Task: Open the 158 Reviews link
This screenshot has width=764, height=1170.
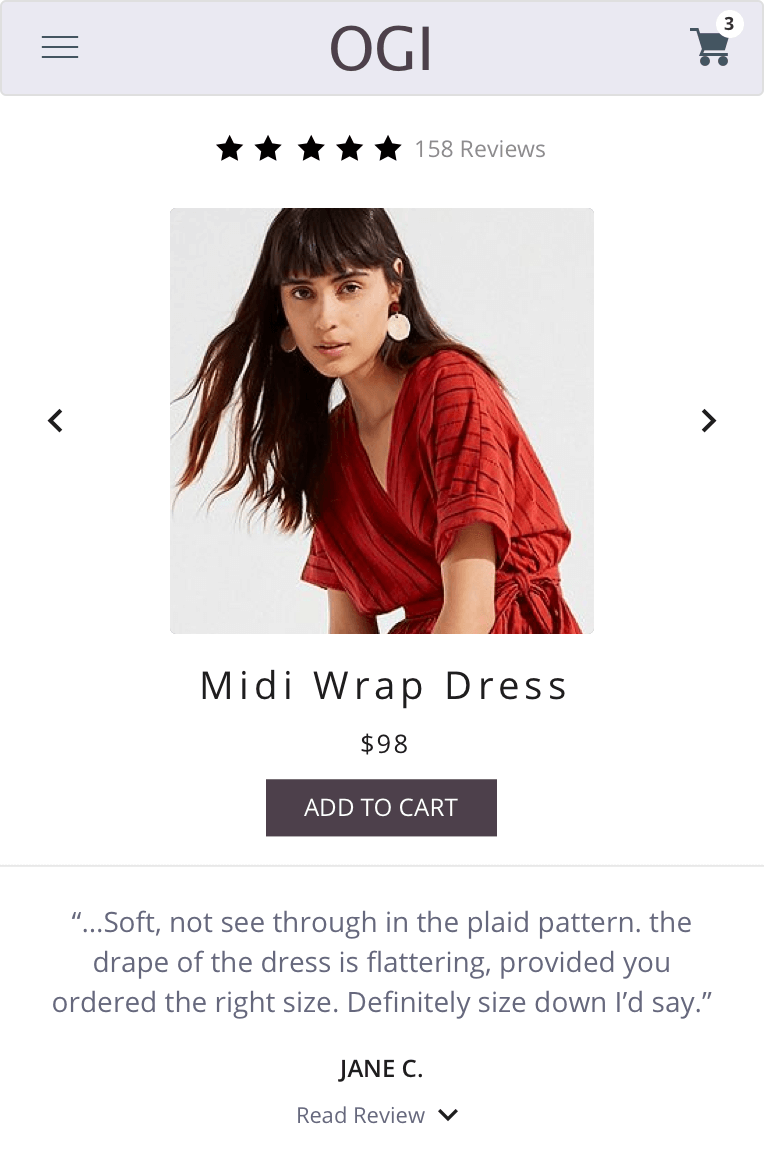Action: point(480,150)
